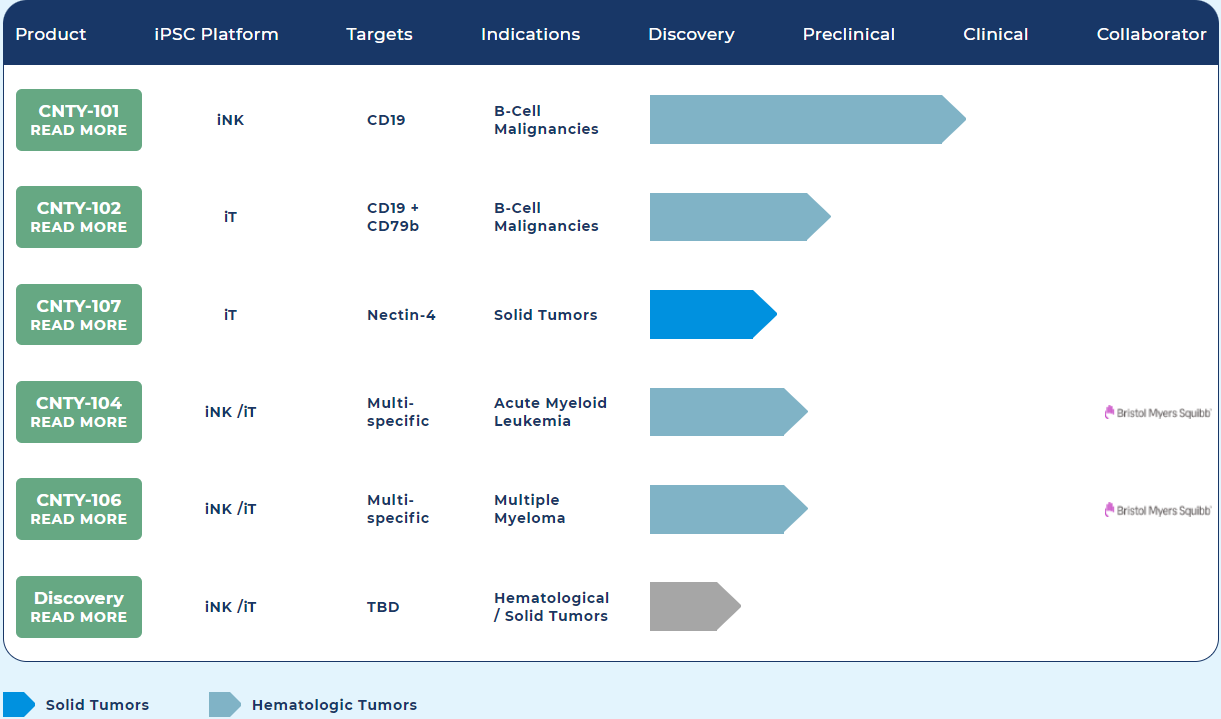Click the Discovery Read More button
This screenshot has height=719, width=1221.
point(79,607)
